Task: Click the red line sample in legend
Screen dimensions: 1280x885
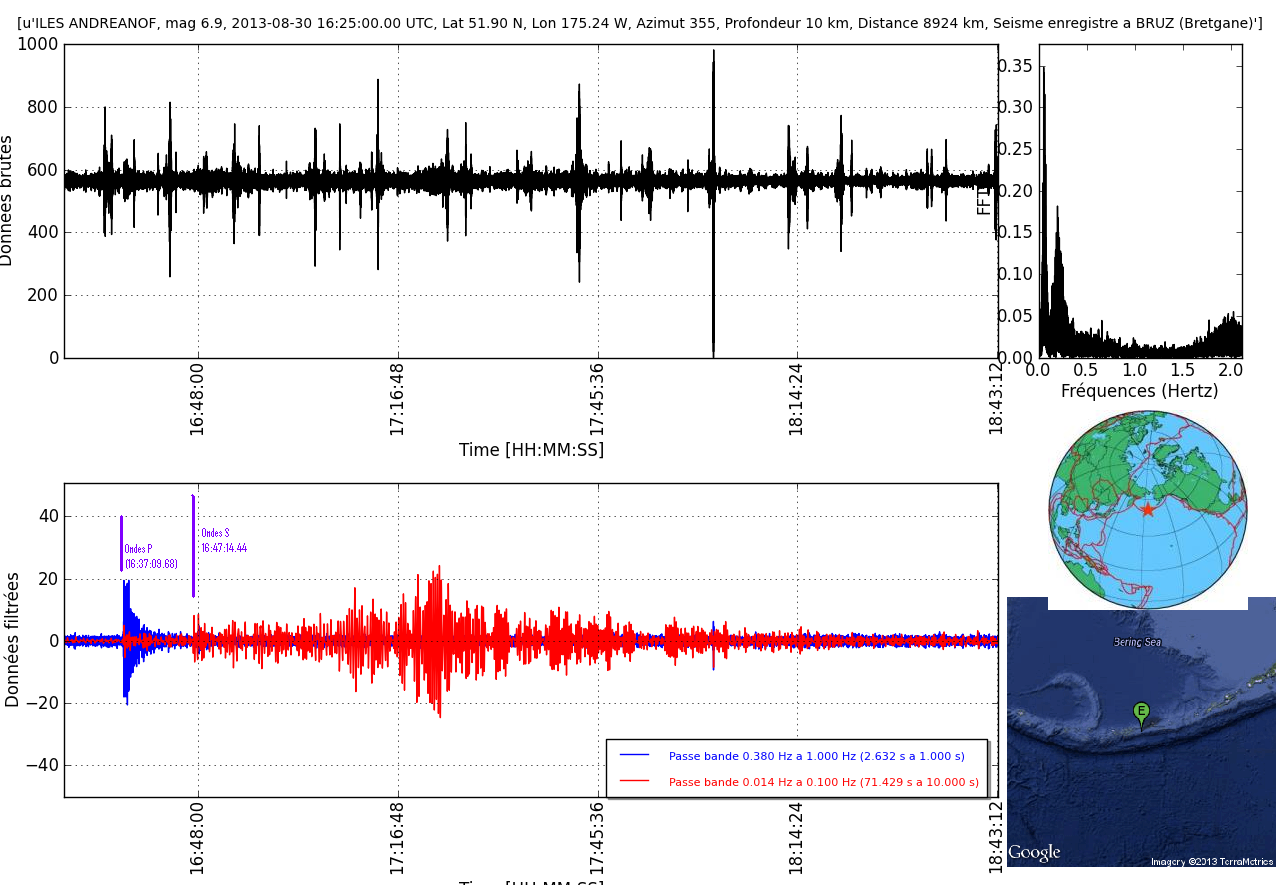Action: coord(634,781)
